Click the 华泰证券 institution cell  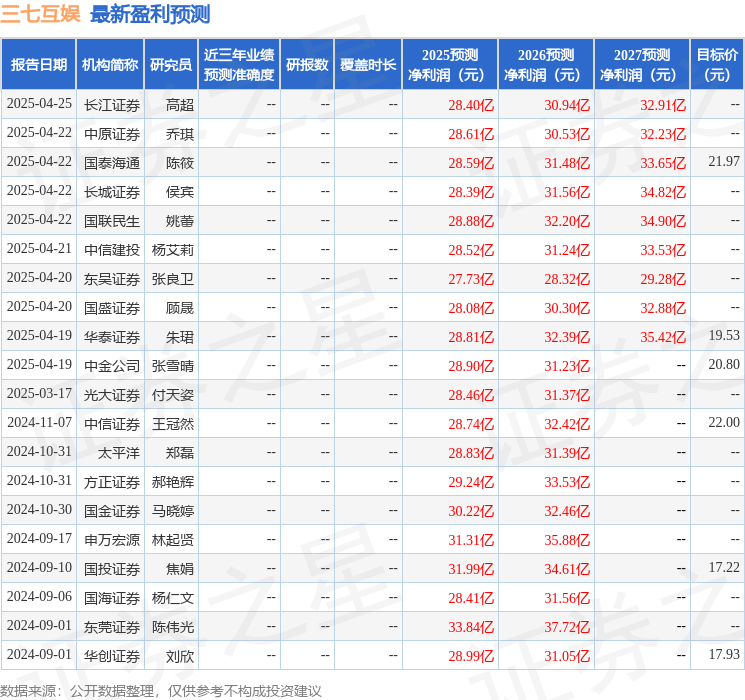coord(112,337)
